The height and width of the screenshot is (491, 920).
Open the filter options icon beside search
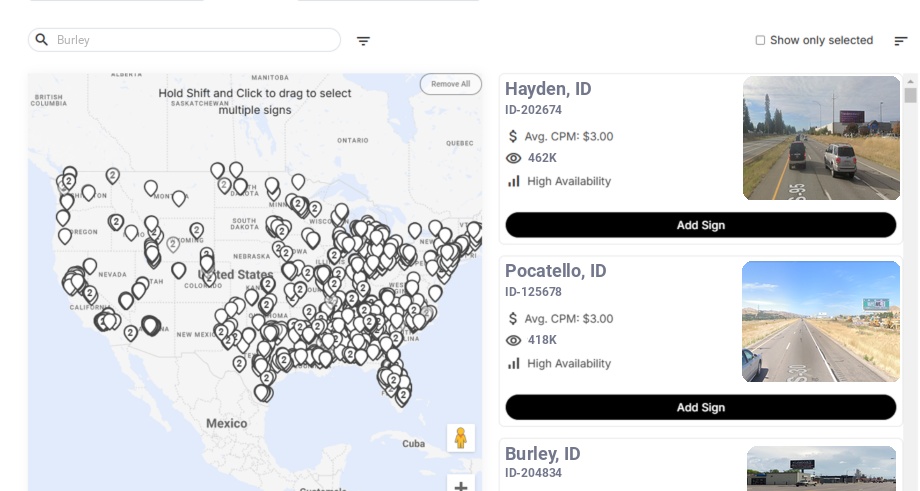363,41
